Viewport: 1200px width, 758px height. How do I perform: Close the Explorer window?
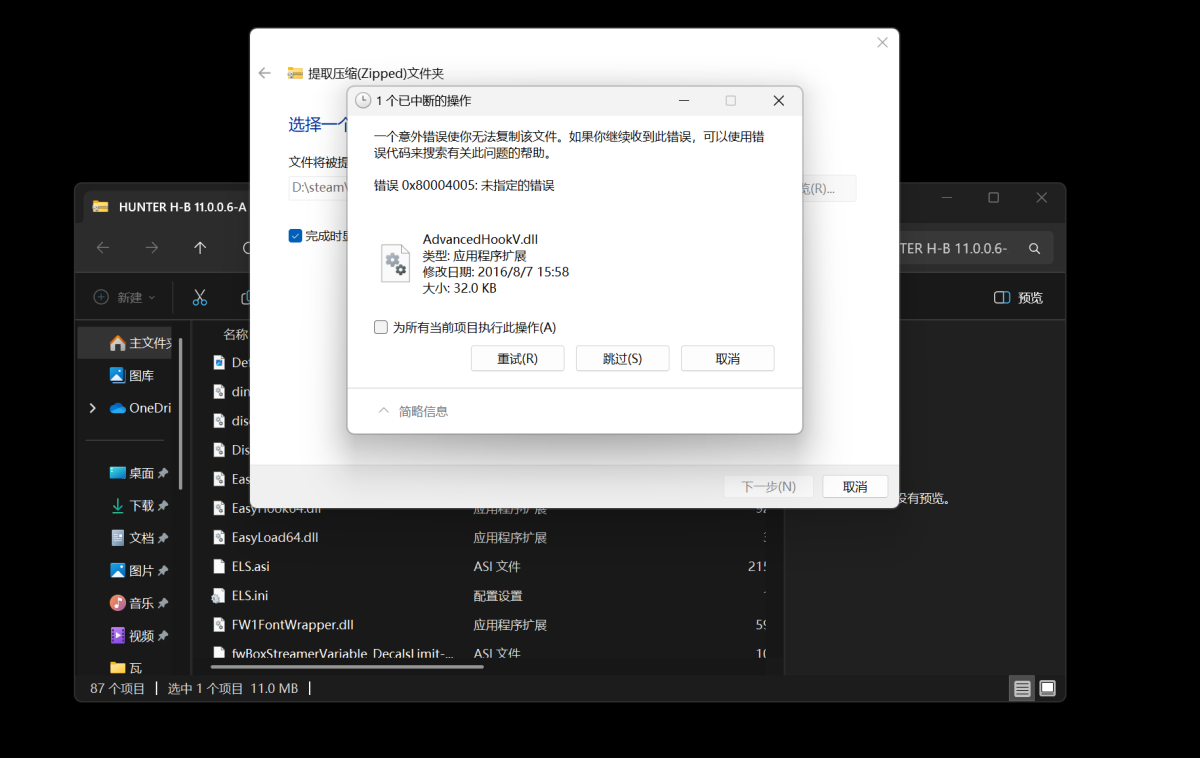(x=1041, y=198)
